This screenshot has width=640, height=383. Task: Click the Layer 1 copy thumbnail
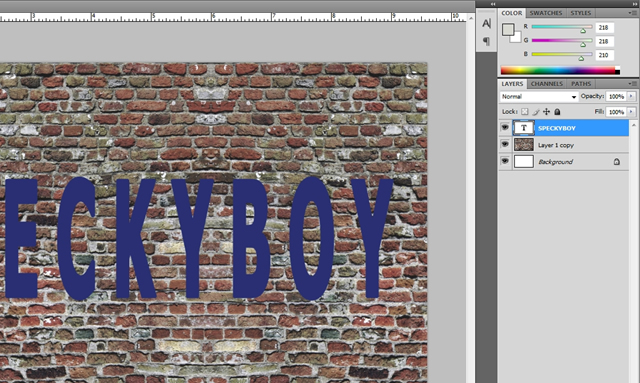click(524, 145)
